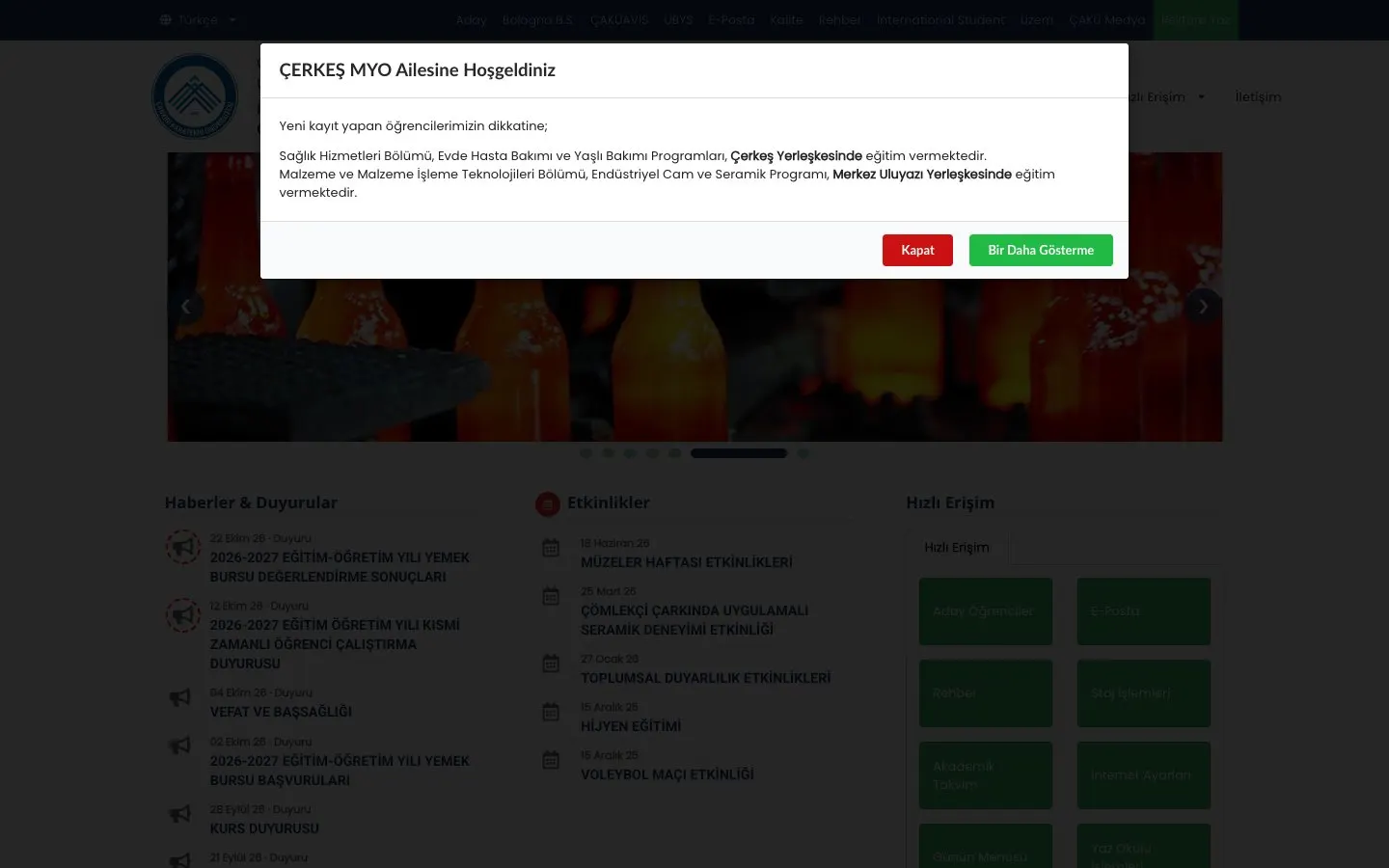This screenshot has height=868, width=1389.
Task: Click the active wide carousel indicator bar
Action: coord(739,453)
